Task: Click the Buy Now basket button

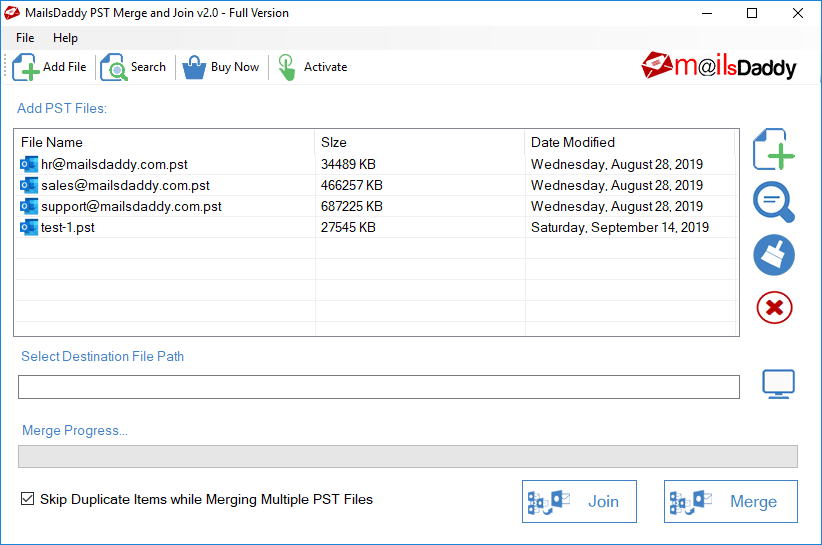Action: pyautogui.click(x=221, y=67)
